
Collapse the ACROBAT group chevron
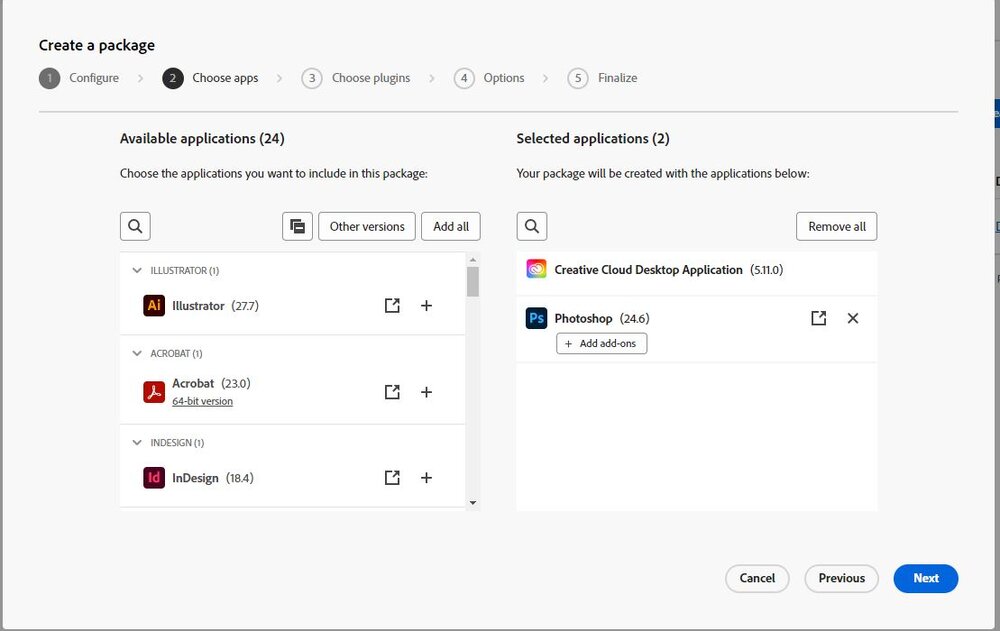point(136,353)
